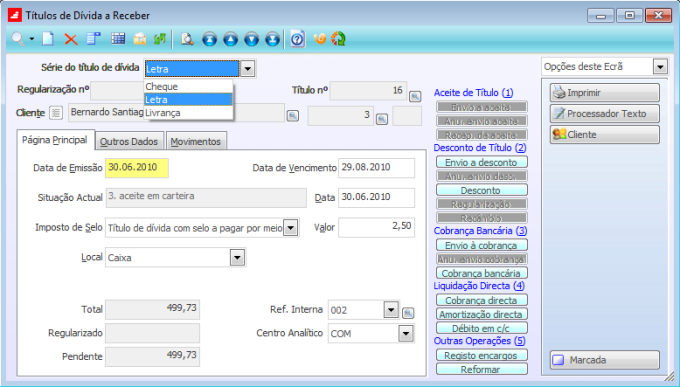Viewport: 680px width, 387px height.
Task: Click the Data de Vencimento field
Action: coord(376,168)
